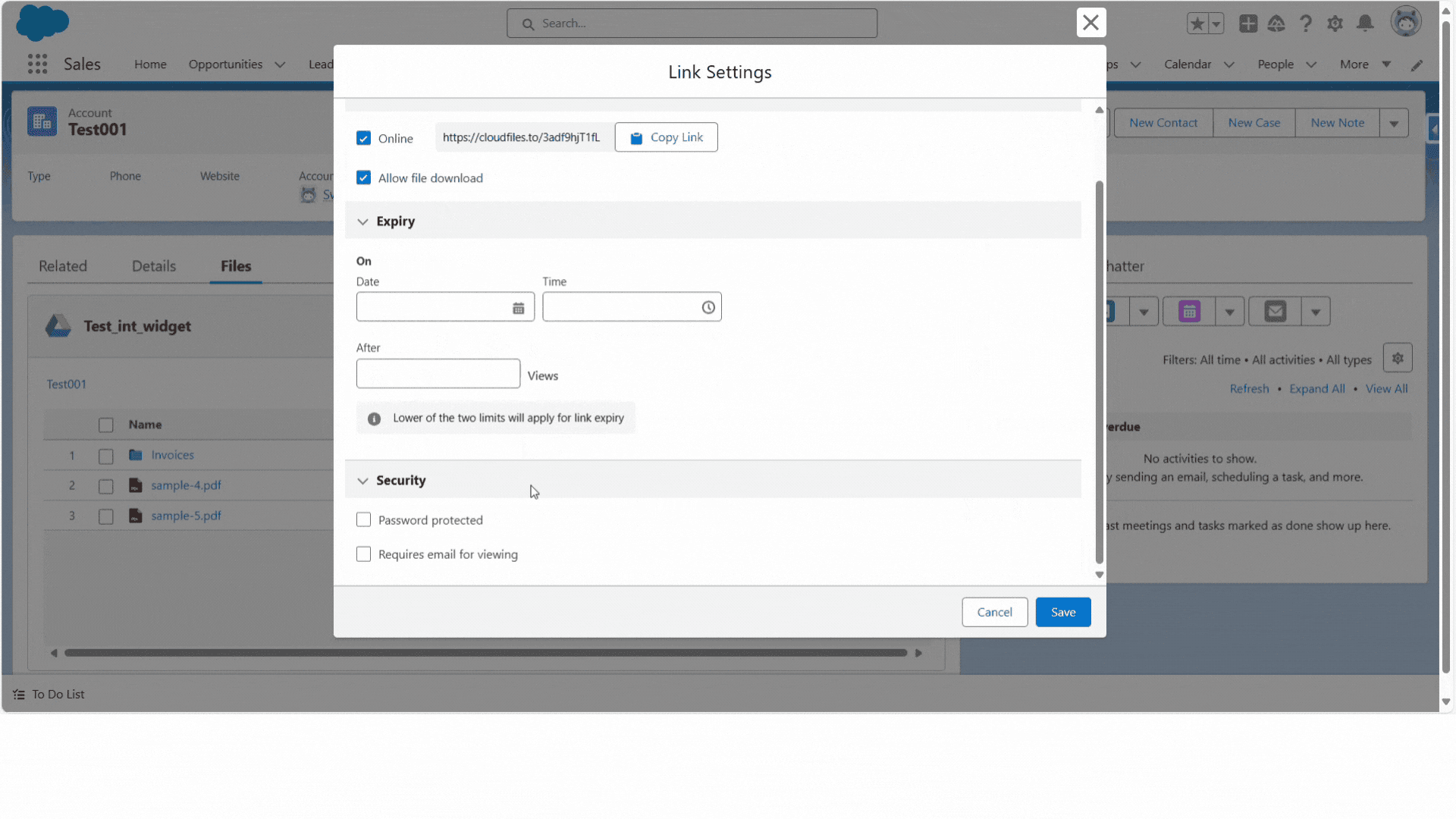Open the notifications bell
This screenshot has height=819, width=1456.
1365,24
